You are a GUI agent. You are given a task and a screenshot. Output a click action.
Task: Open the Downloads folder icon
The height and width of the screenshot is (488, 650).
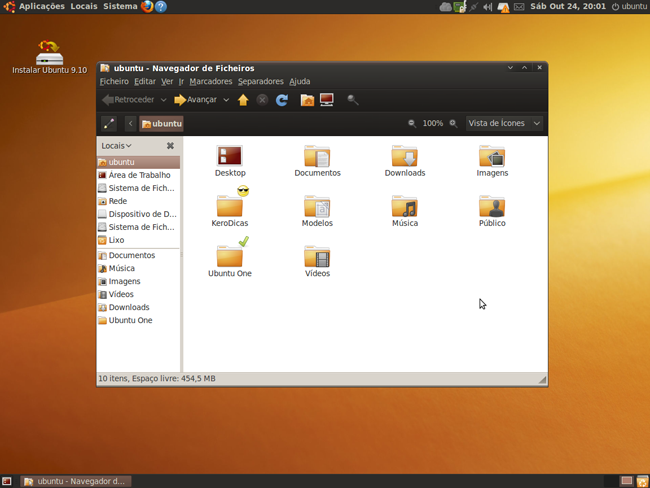pos(405,161)
